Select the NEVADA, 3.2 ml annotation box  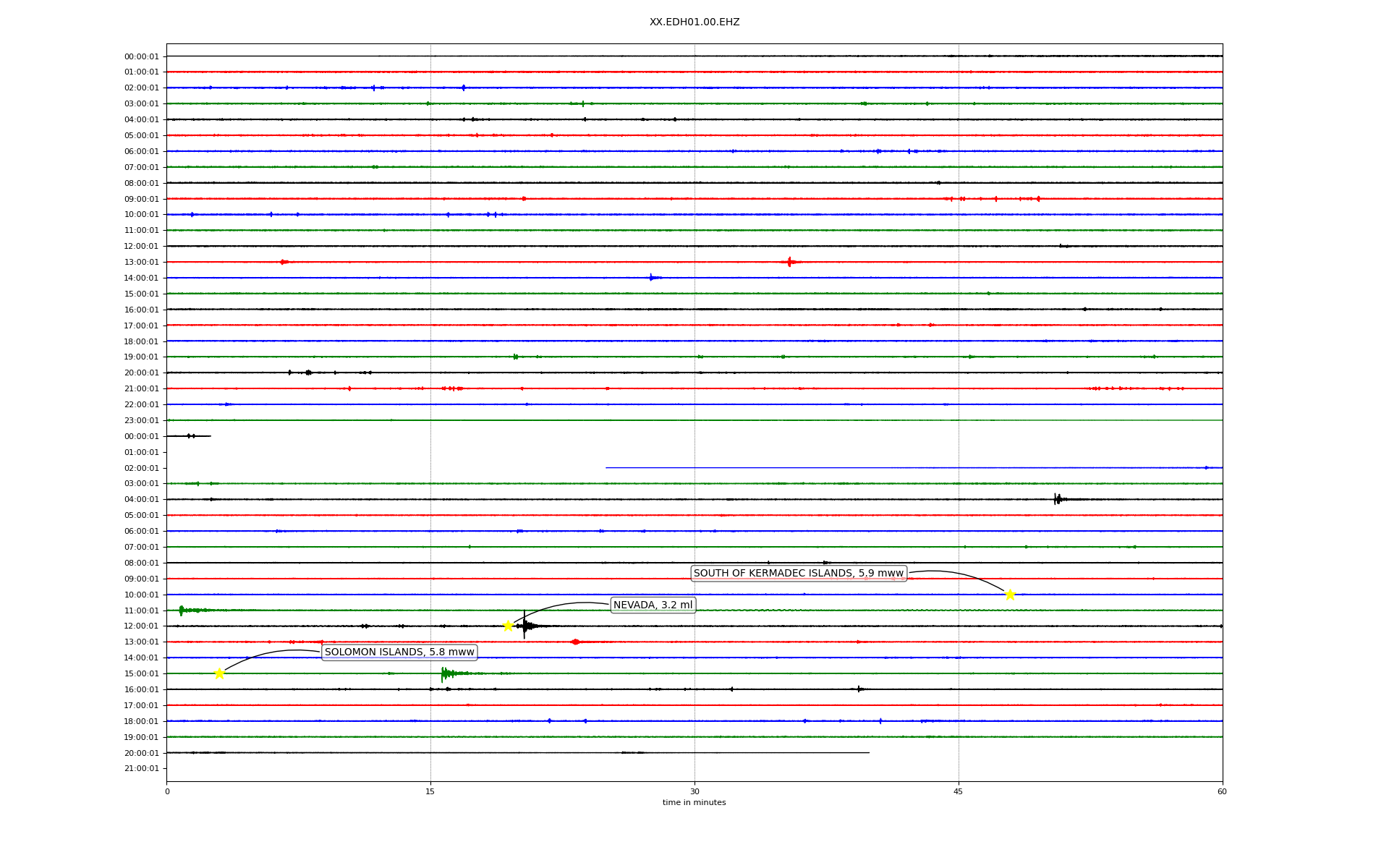pos(653,605)
